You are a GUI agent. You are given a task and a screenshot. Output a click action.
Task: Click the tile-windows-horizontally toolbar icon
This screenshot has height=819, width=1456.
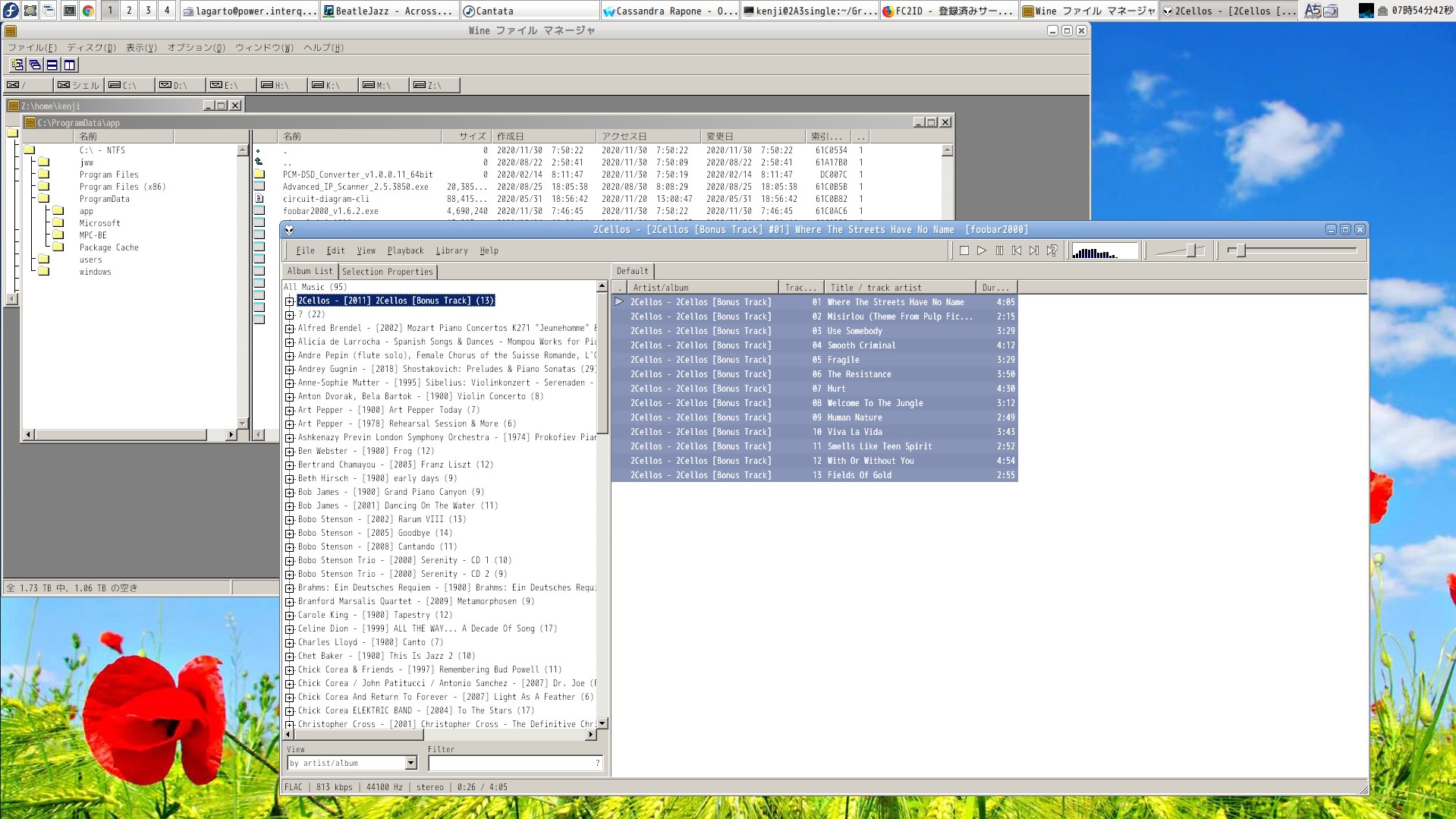tap(52, 65)
